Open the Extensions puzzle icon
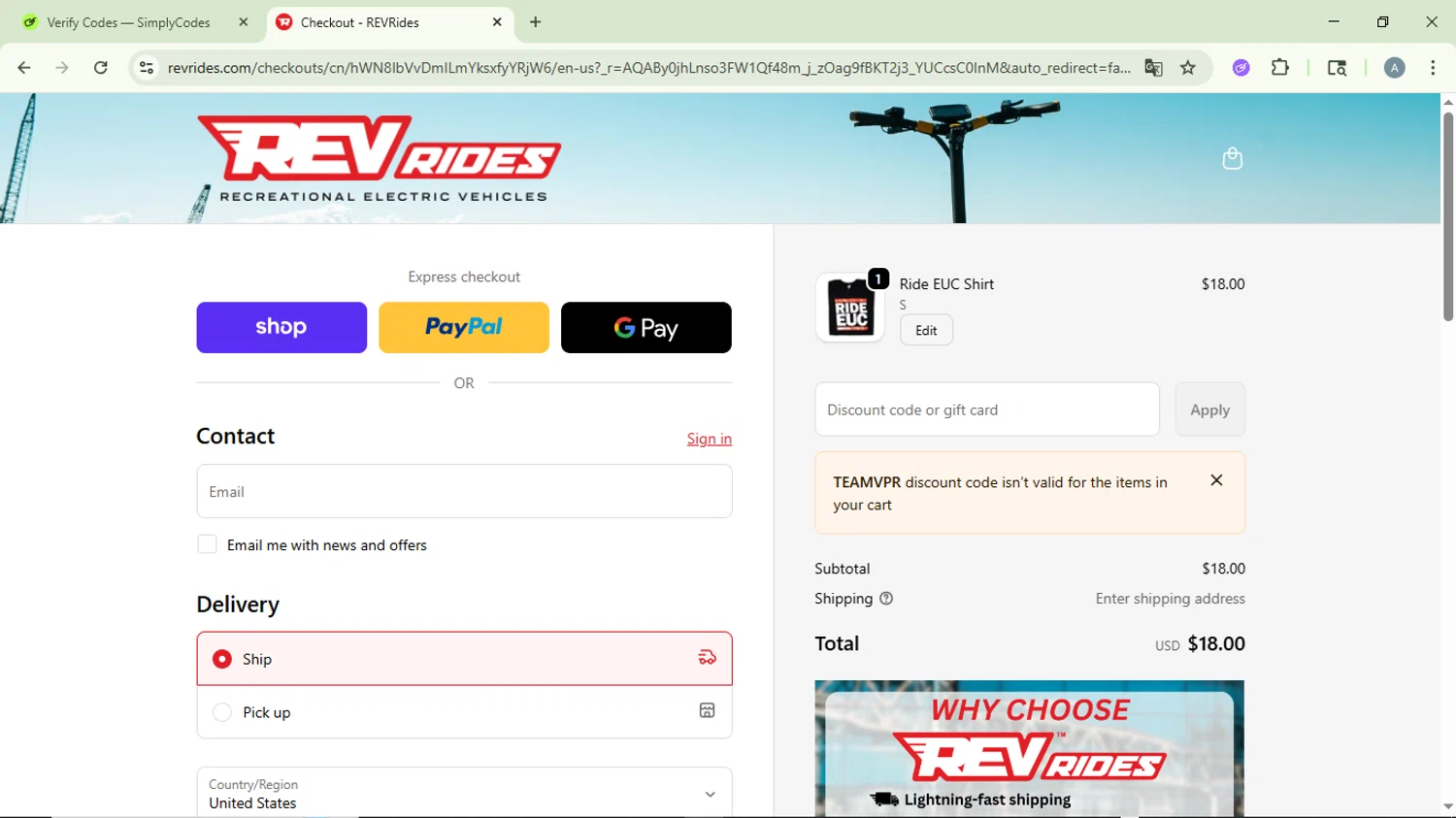The image size is (1456, 818). [x=1280, y=68]
